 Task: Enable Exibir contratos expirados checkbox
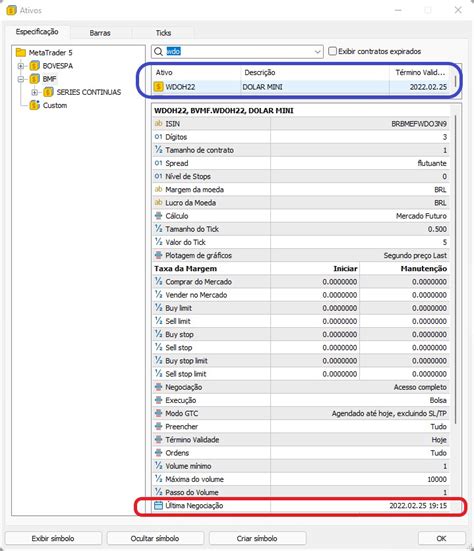click(x=332, y=51)
